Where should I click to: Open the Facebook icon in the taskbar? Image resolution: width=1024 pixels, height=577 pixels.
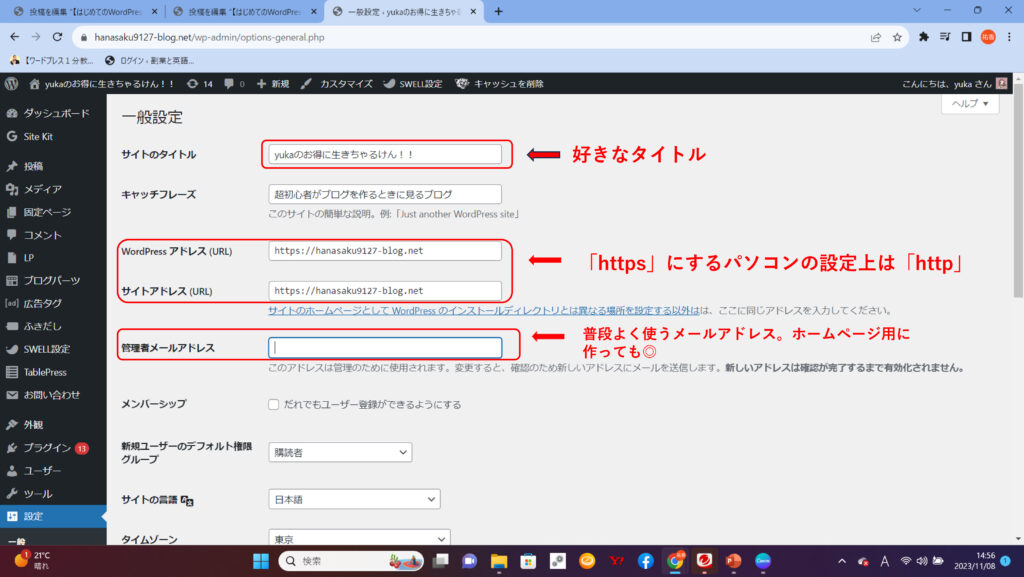(645, 561)
